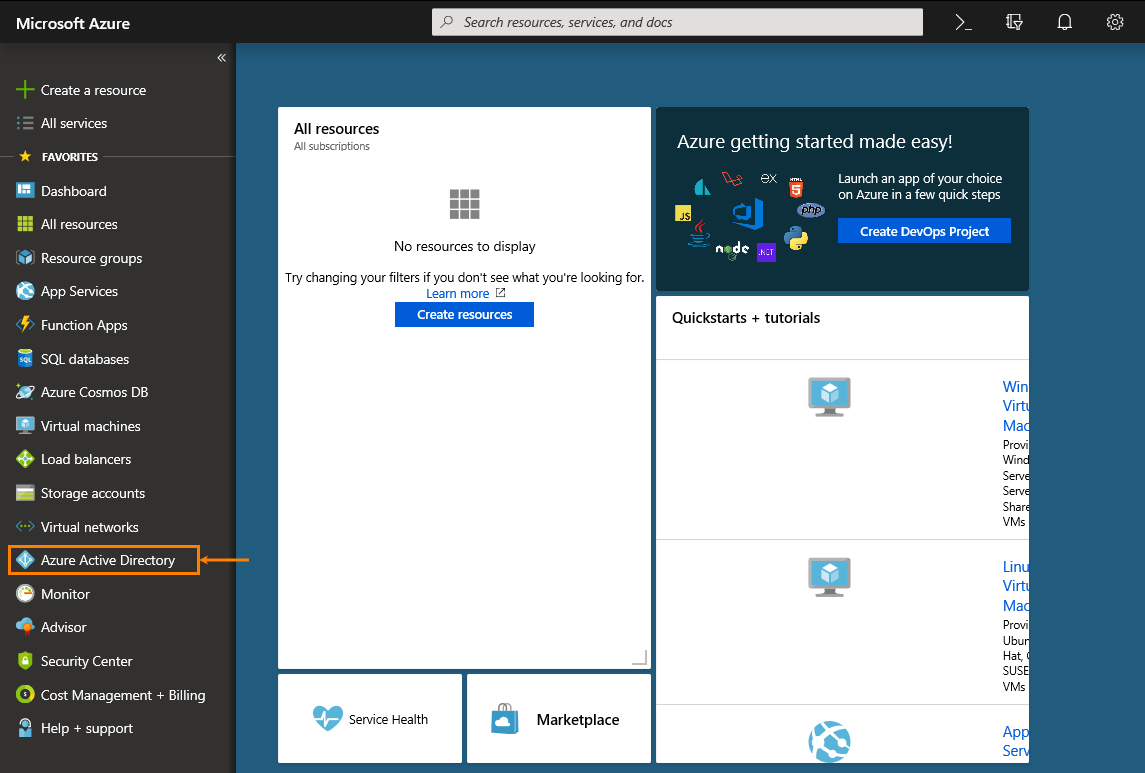Click the Create DevOps Project button
The width and height of the screenshot is (1145, 773).
coord(924,231)
